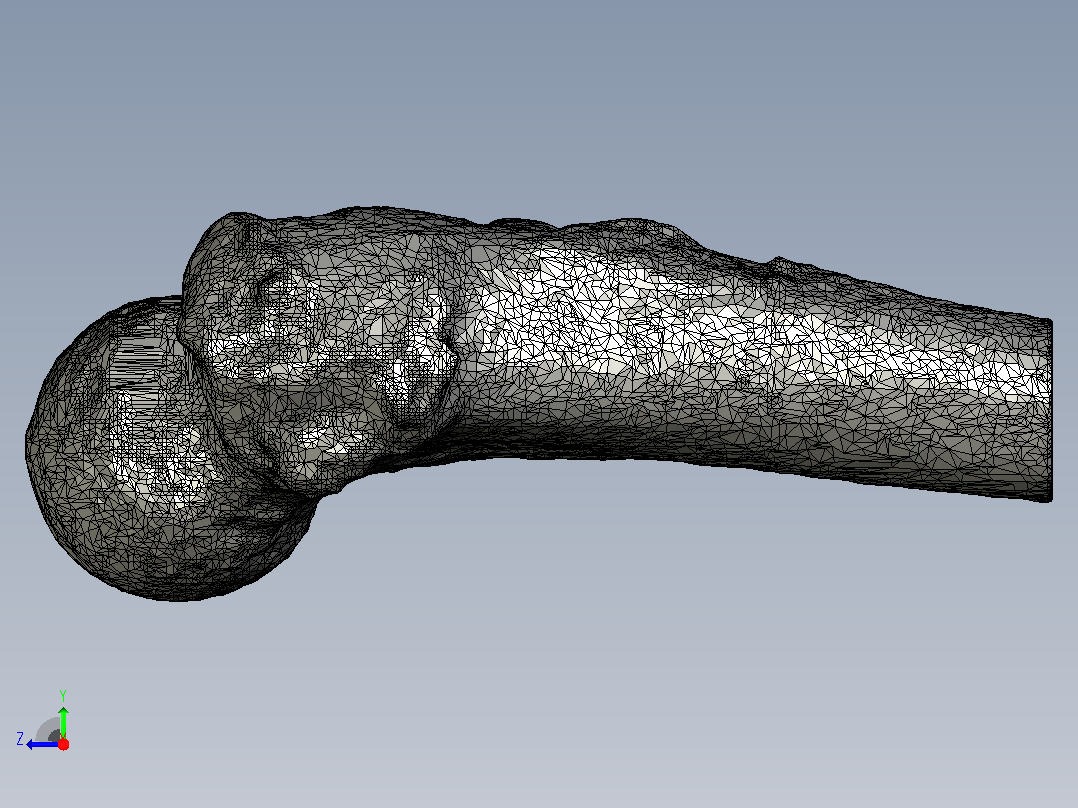
Task: Click the Y label on the triad
Action: 63,695
